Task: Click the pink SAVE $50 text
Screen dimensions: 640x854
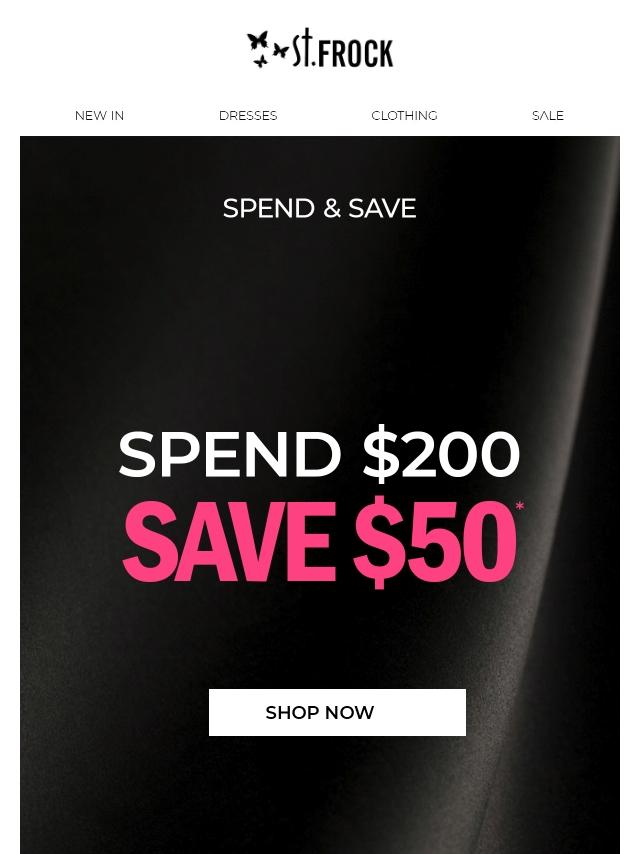Action: pos(320,542)
